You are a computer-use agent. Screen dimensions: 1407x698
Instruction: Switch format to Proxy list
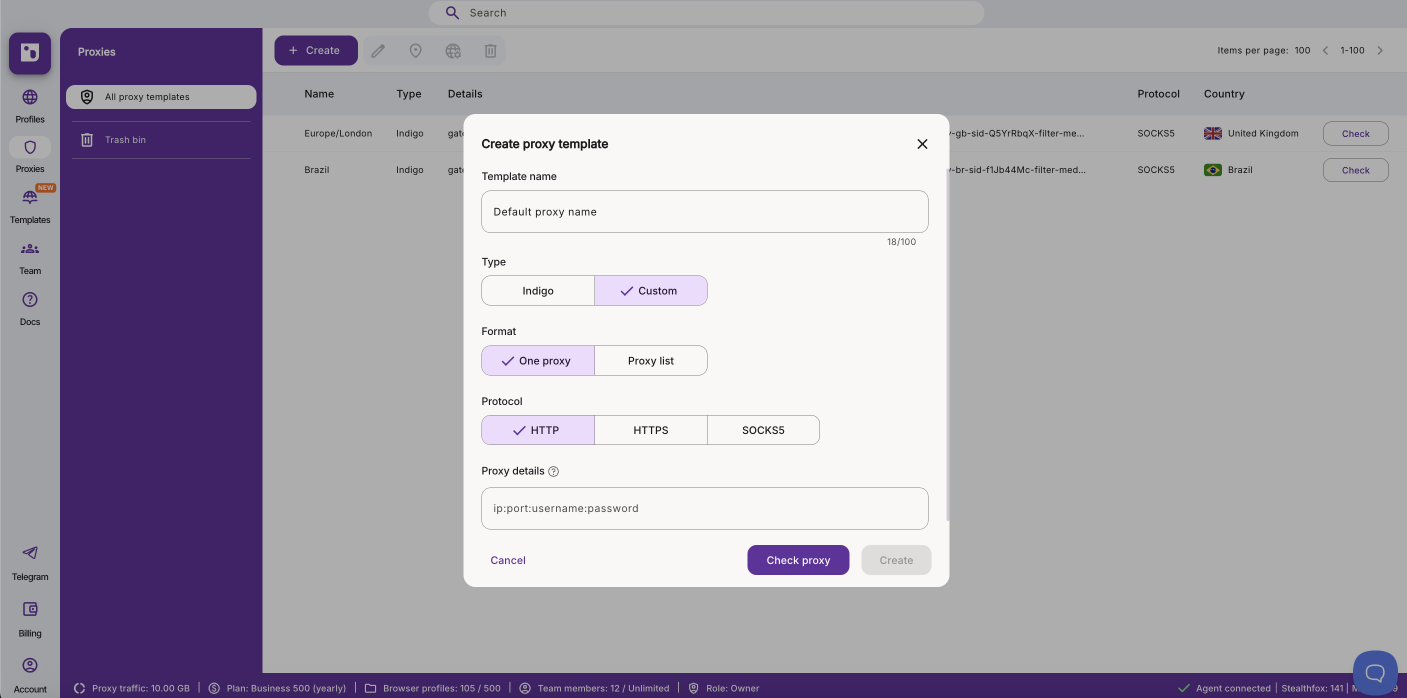point(651,360)
